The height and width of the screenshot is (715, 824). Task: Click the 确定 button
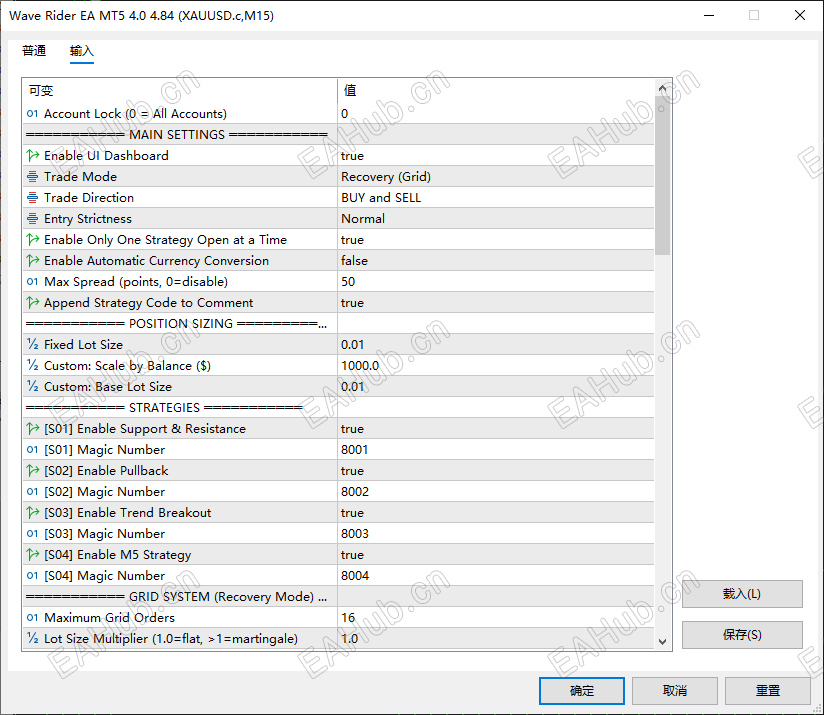coord(582,690)
